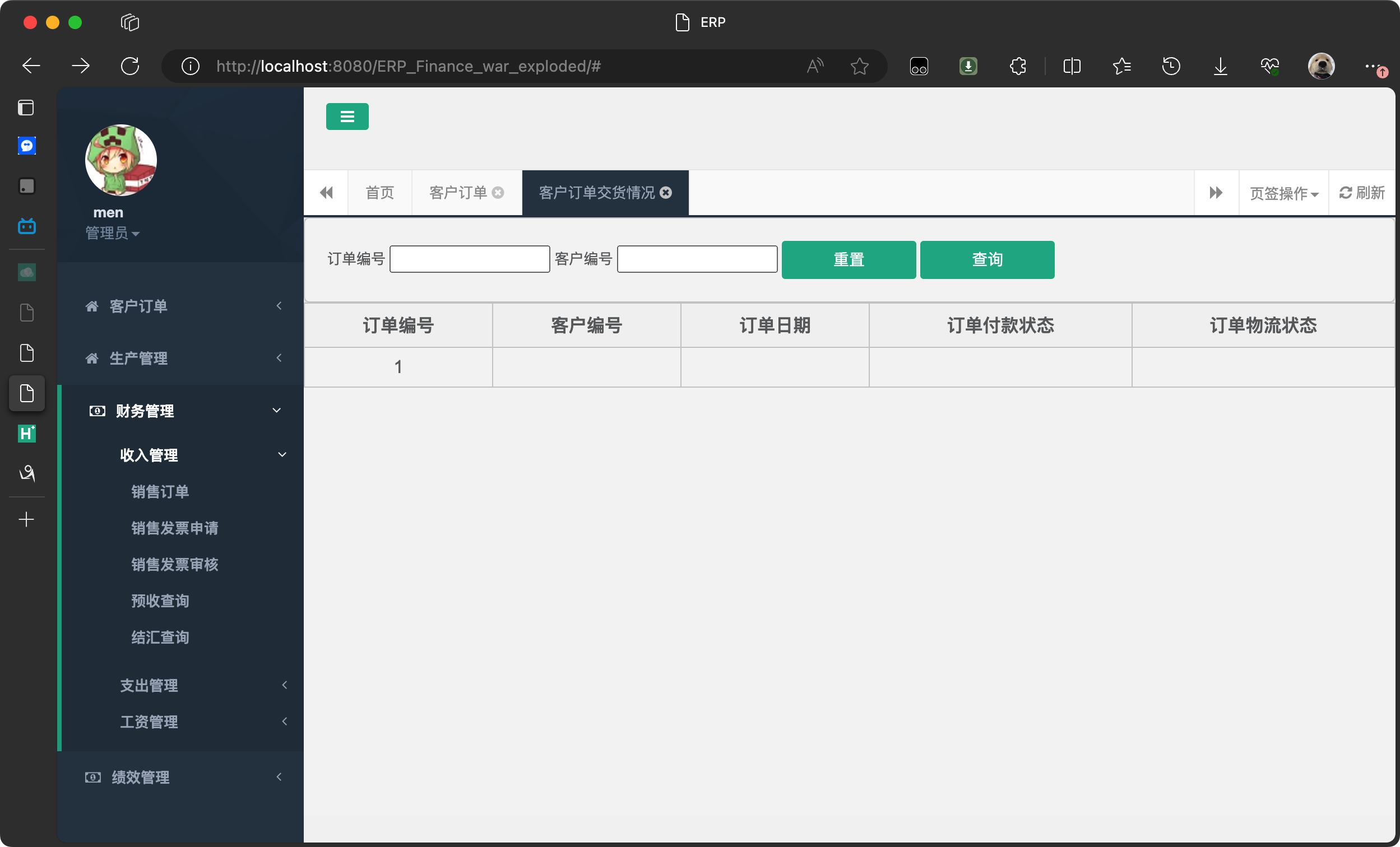1400x847 pixels.
Task: Open the 页签操作 dropdown
Action: 1283,193
